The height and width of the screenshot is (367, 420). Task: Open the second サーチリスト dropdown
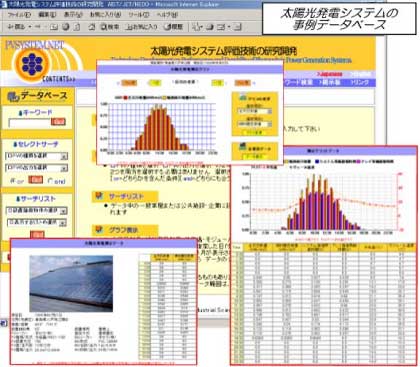pos(37,222)
